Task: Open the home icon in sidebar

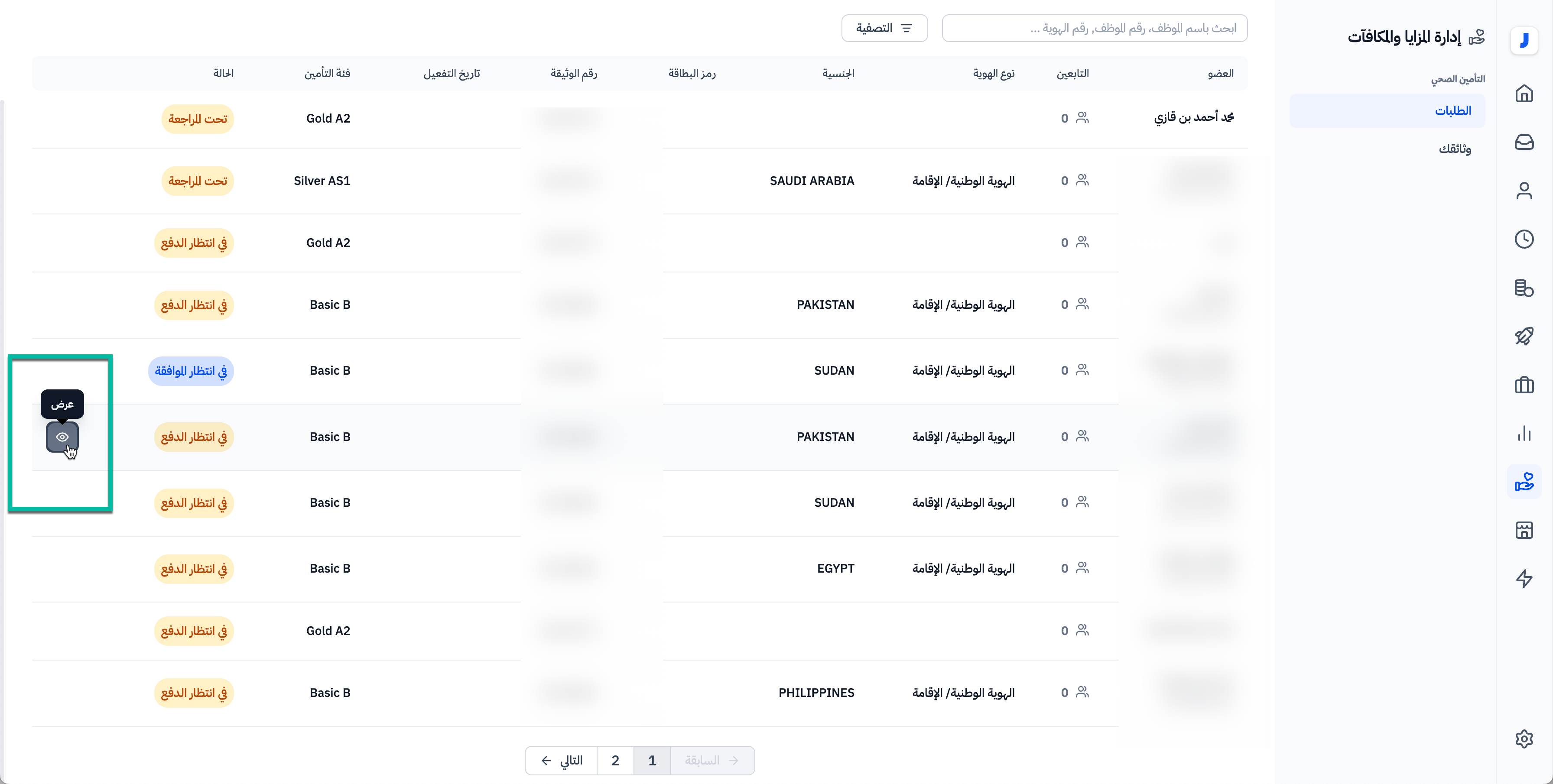Action: (1524, 94)
